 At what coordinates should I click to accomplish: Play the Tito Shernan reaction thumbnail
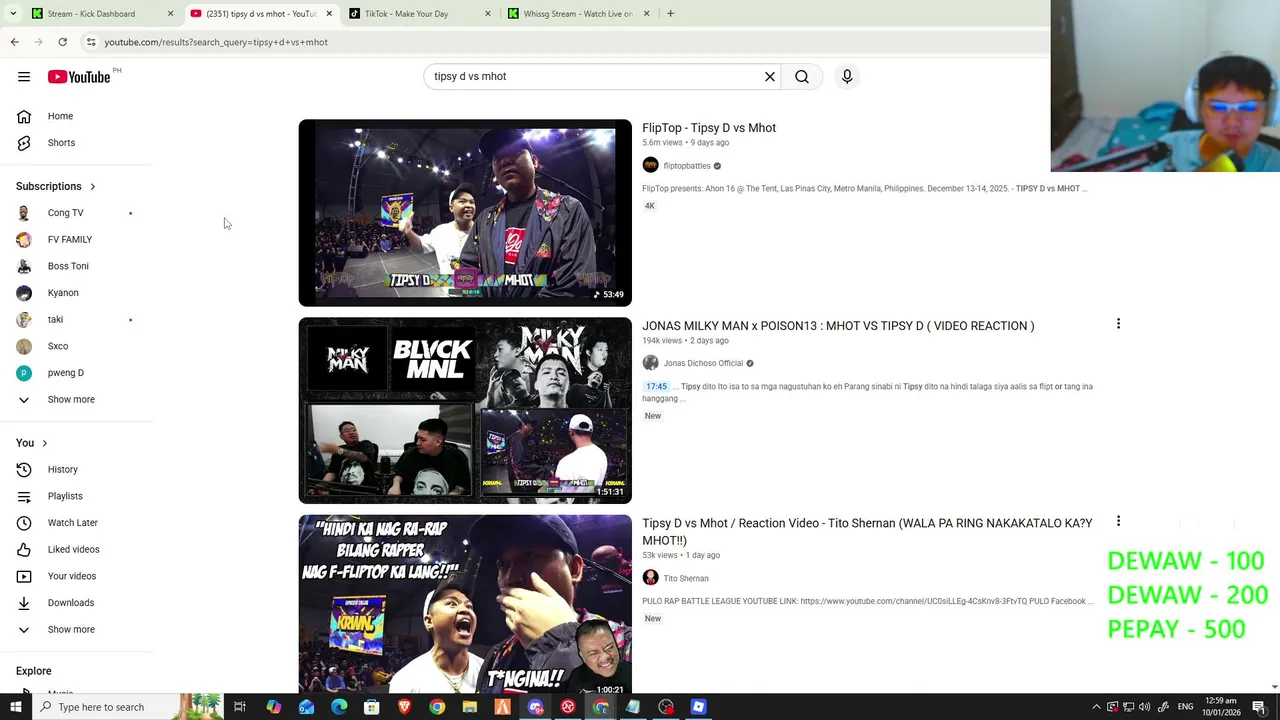click(465, 604)
